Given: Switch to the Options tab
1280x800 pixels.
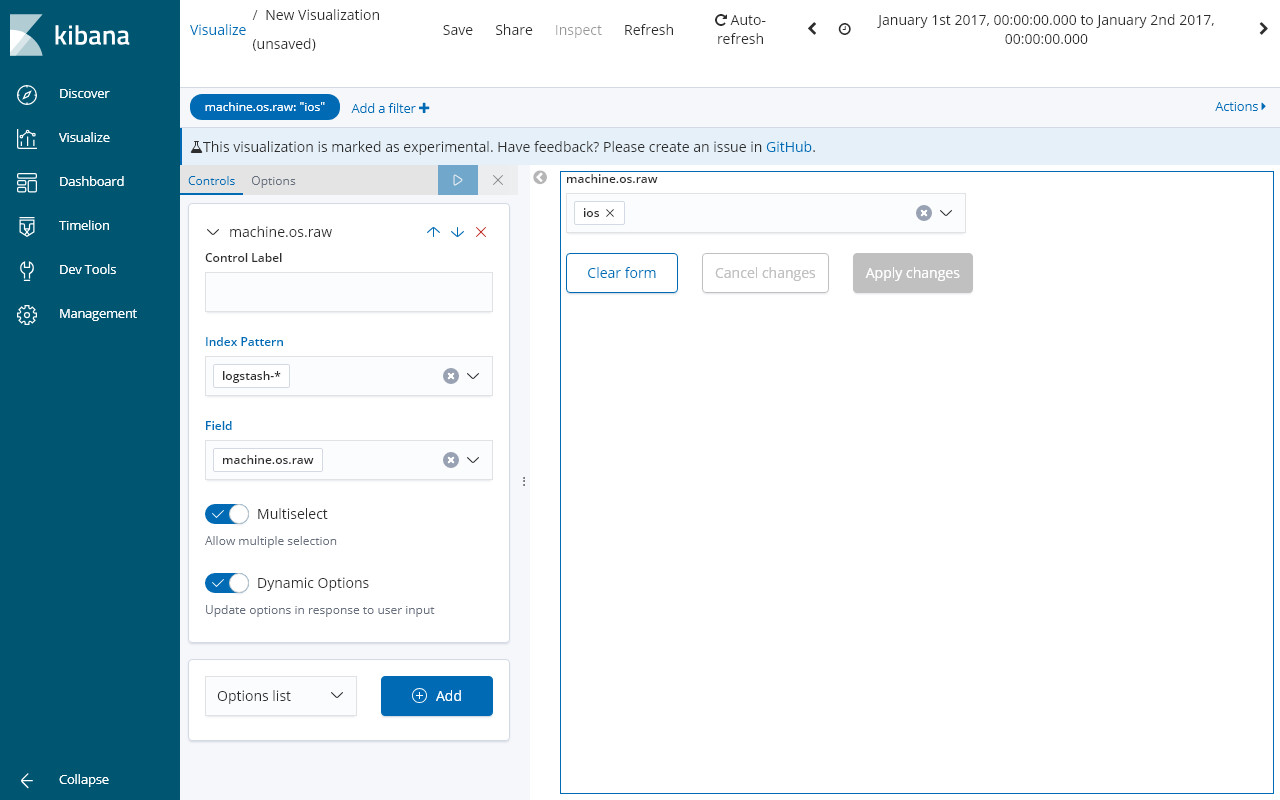Looking at the screenshot, I should click(273, 181).
